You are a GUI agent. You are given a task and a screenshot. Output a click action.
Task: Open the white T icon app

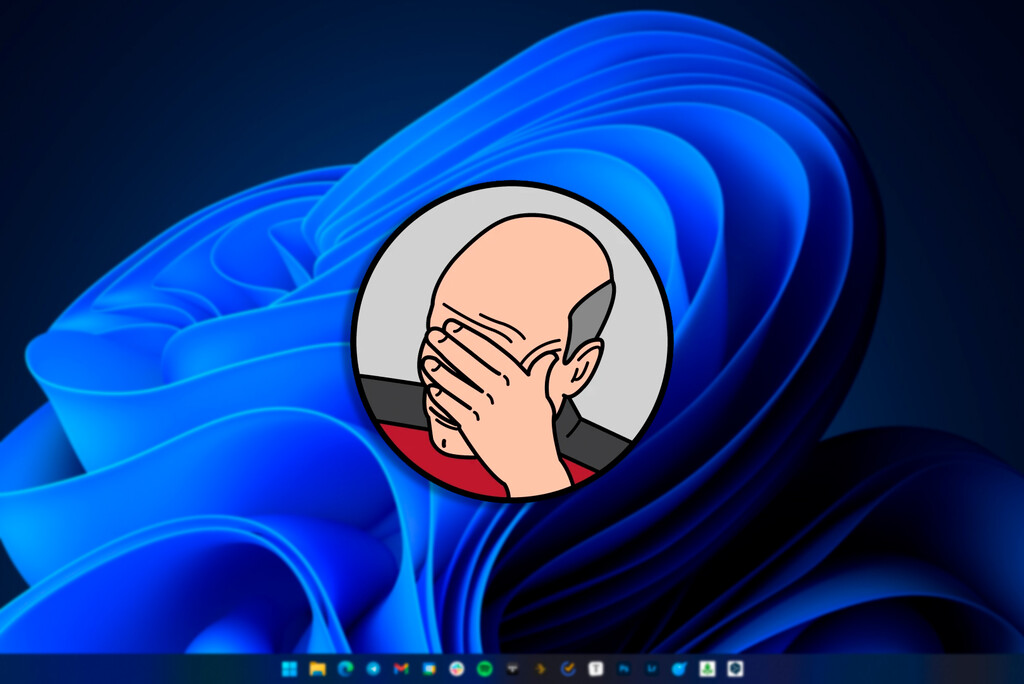tap(596, 669)
